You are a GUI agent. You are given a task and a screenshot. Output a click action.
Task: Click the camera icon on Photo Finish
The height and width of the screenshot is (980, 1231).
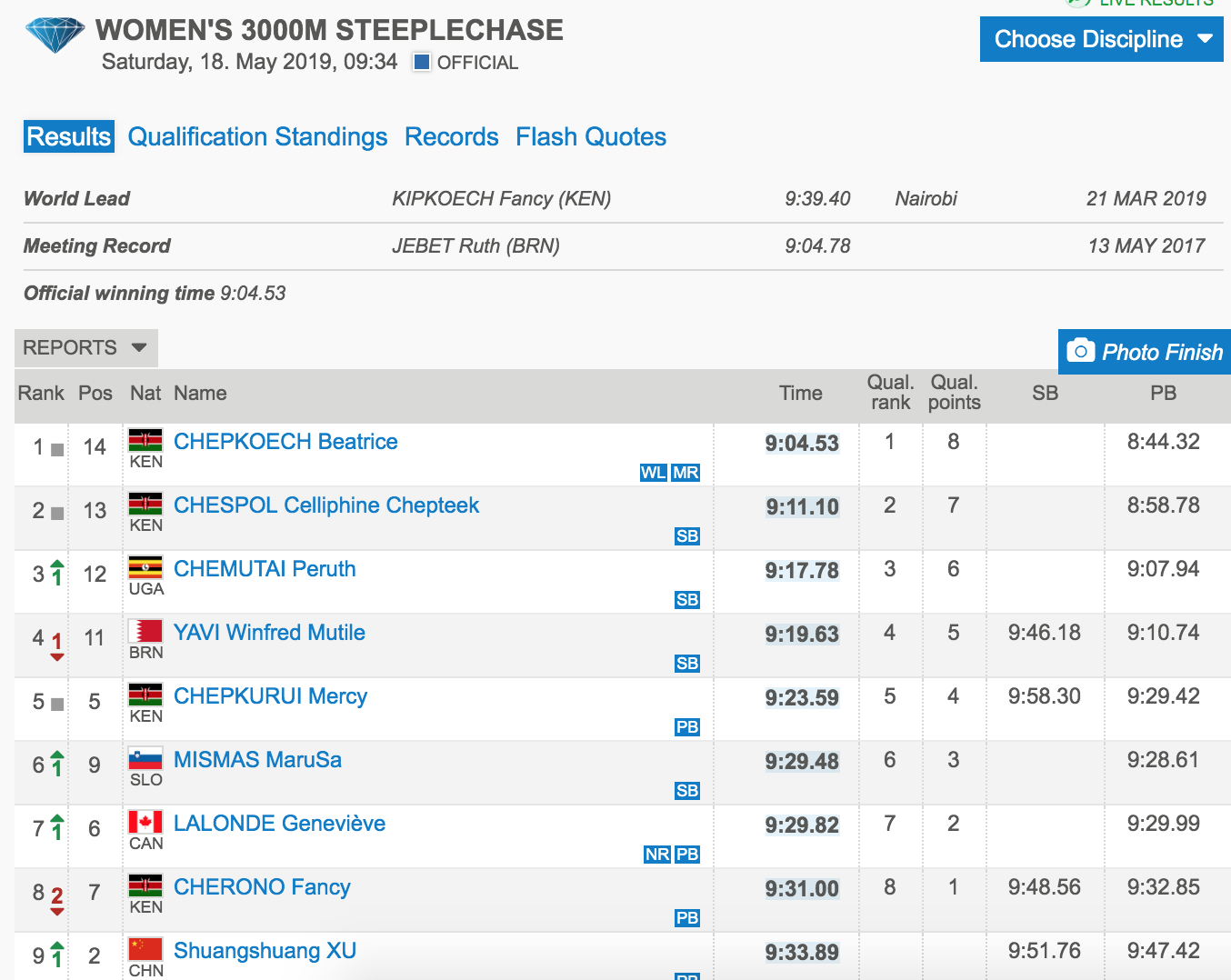(1080, 351)
